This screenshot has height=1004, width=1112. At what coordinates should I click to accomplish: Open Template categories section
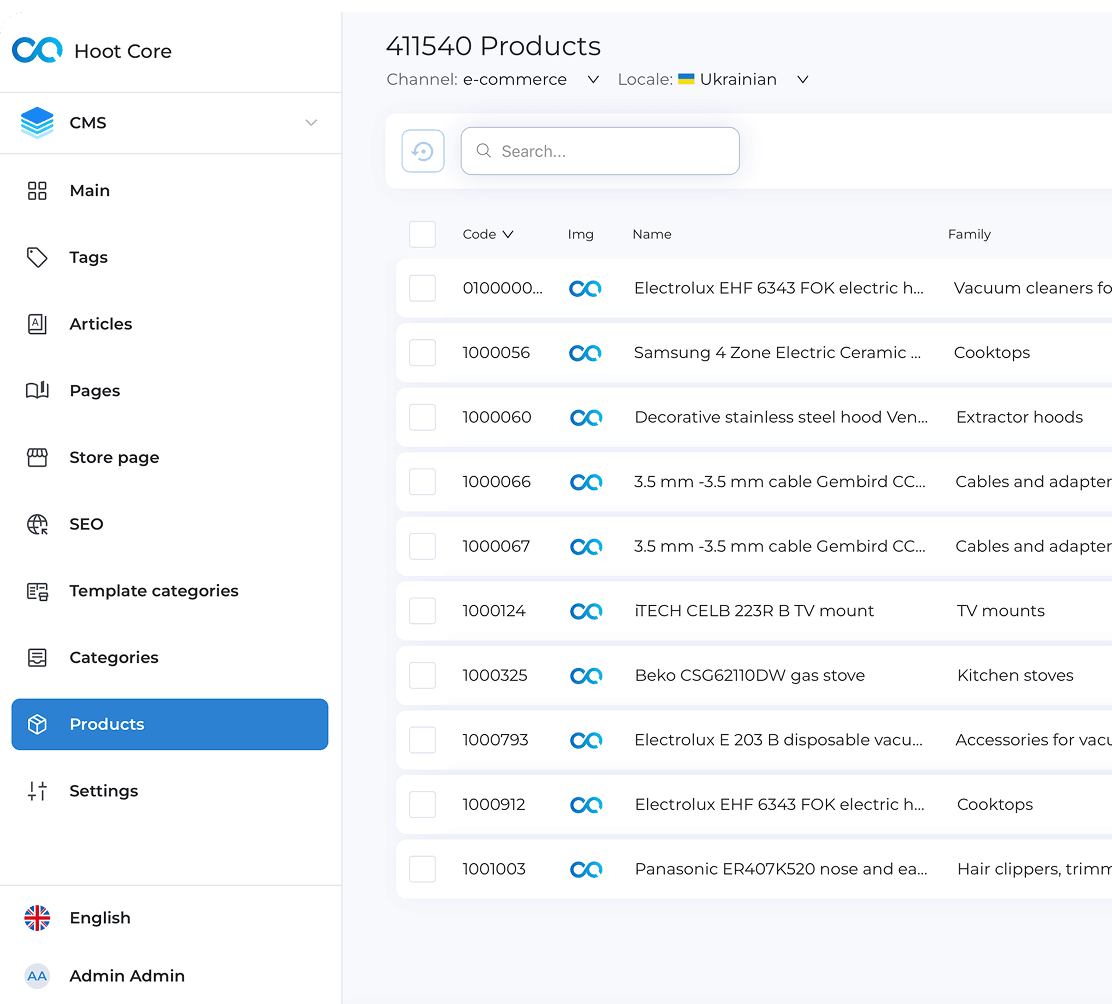(170, 591)
